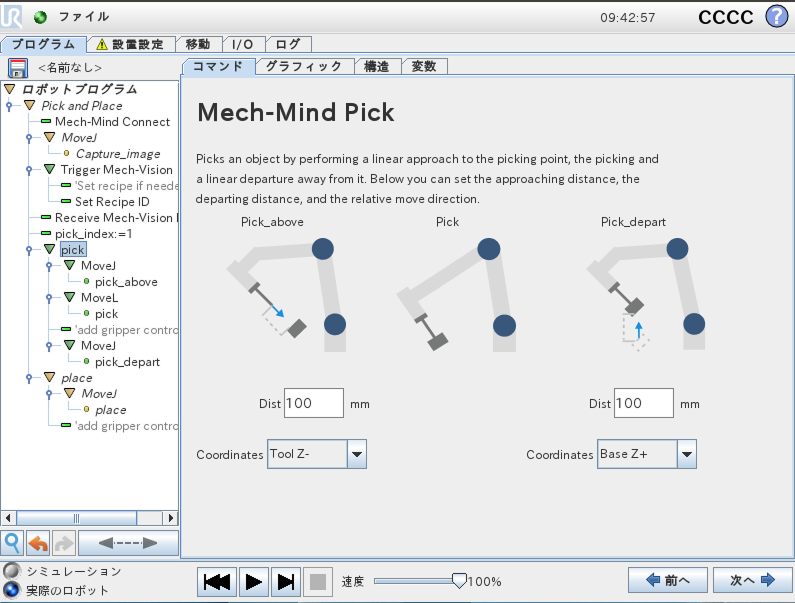The width and height of the screenshot is (795, 603).
Task: Click the warning icon on 設置設定 tab
Action: coord(102,45)
